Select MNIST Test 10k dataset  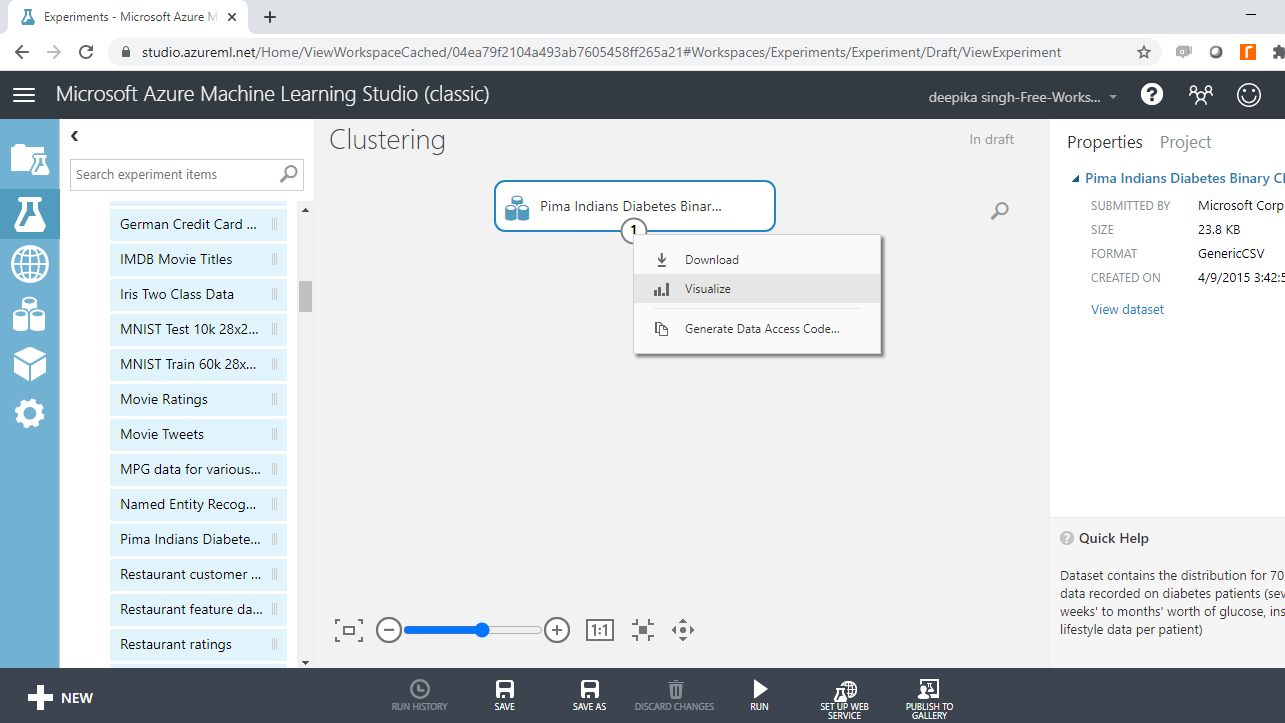198,329
